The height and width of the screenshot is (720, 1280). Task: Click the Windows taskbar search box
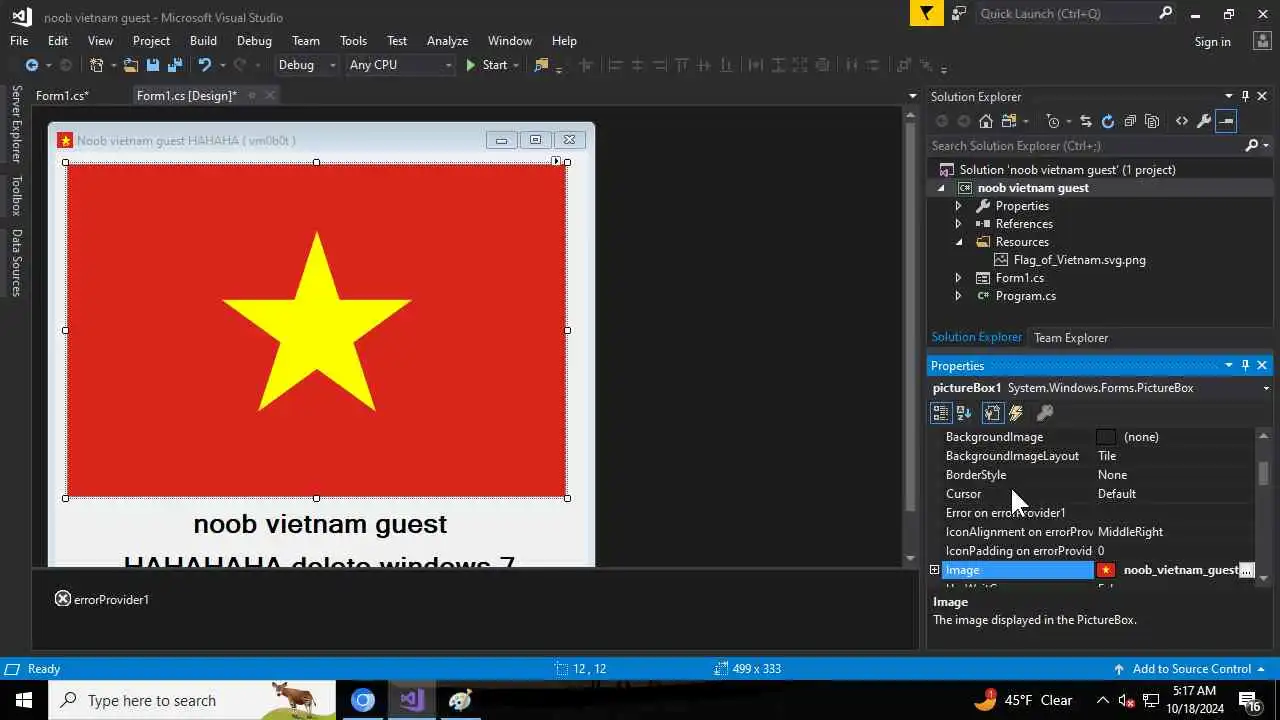pyautogui.click(x=192, y=700)
